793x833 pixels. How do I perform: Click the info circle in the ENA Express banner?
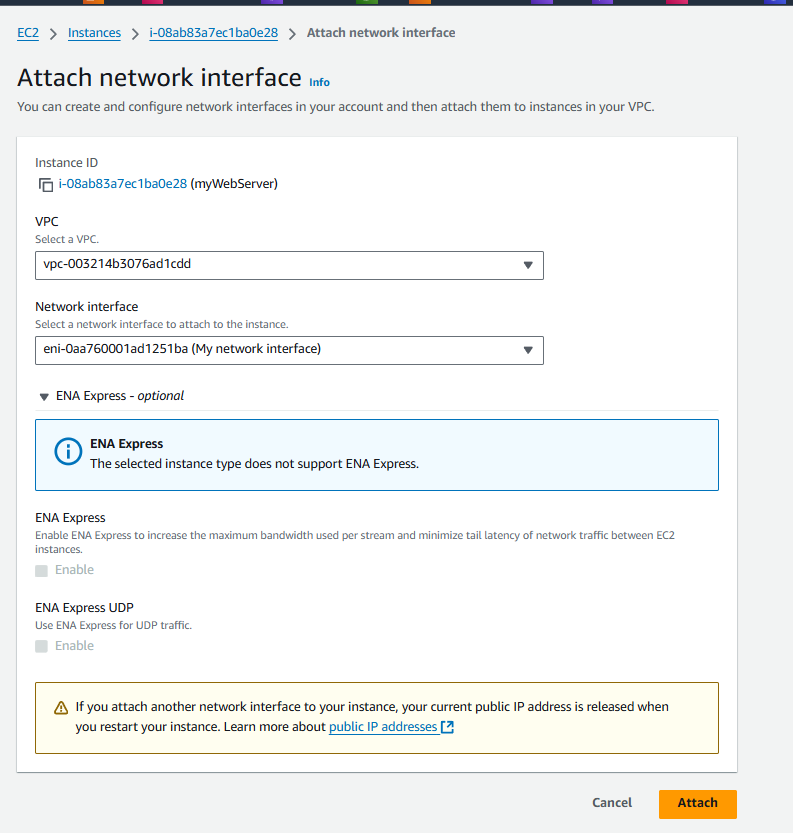click(67, 451)
